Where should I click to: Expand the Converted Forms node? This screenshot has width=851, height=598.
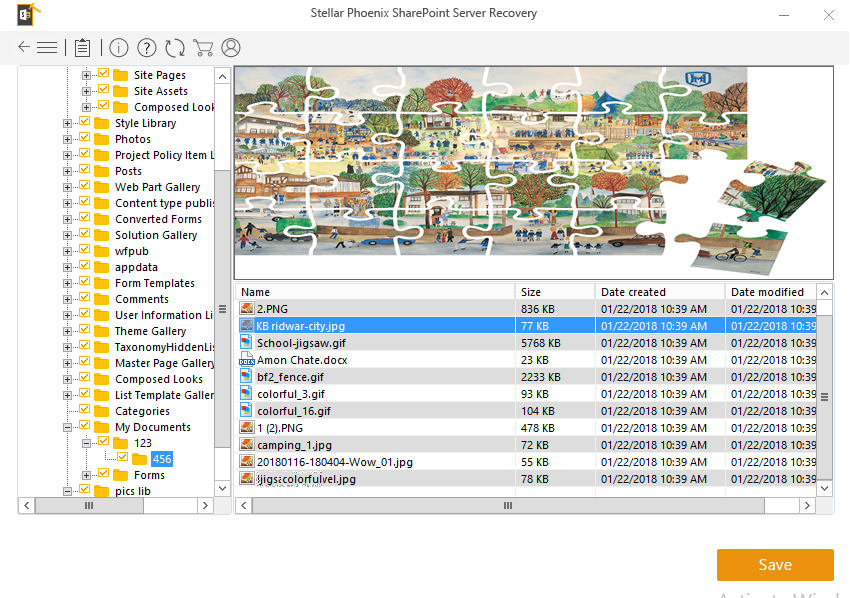click(67, 219)
